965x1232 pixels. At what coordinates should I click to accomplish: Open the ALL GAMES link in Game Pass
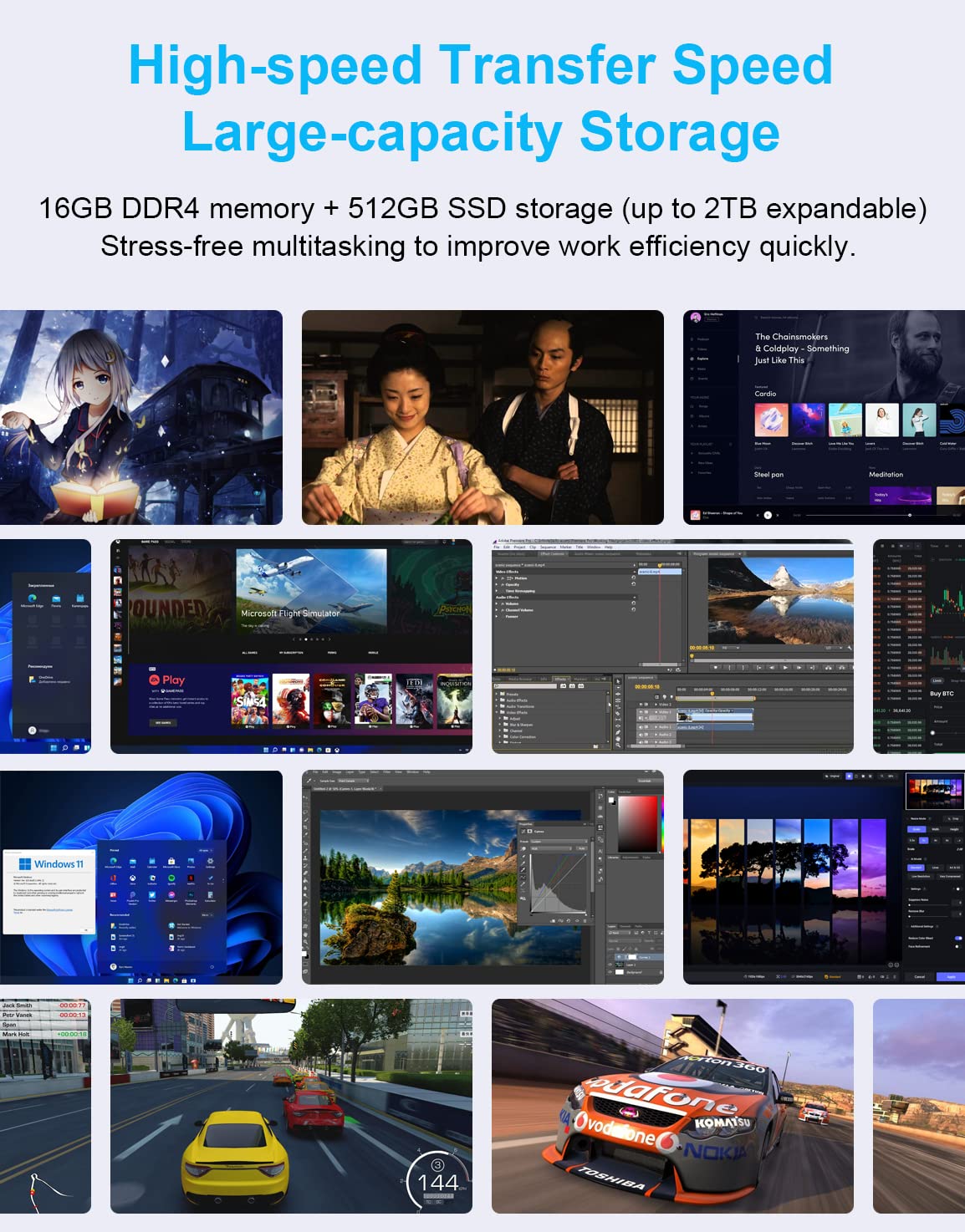249,653
